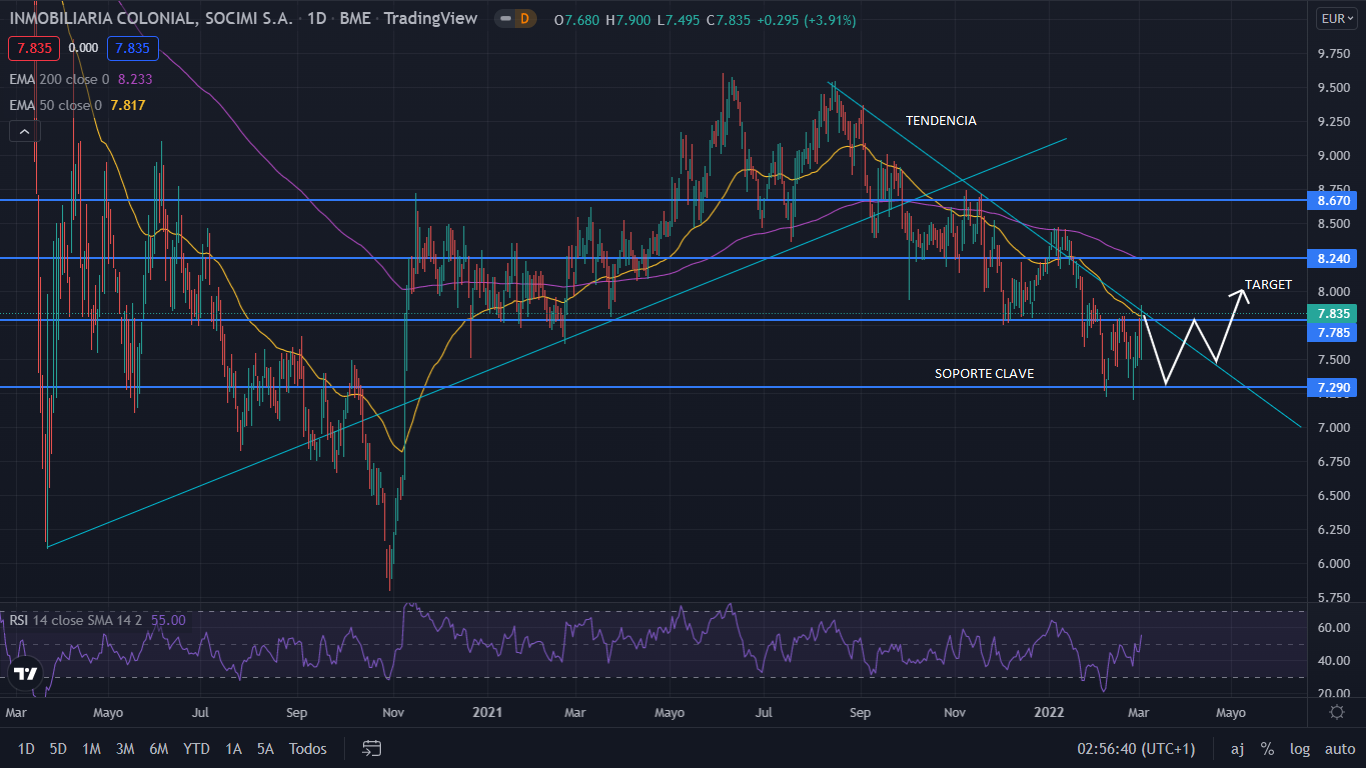Click the TradingView logo icon
The height and width of the screenshot is (768, 1366).
pyautogui.click(x=26, y=673)
